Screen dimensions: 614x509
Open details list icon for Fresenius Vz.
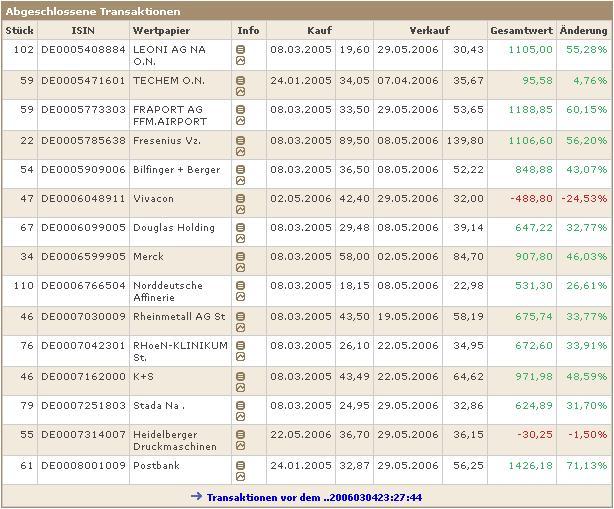point(240,140)
